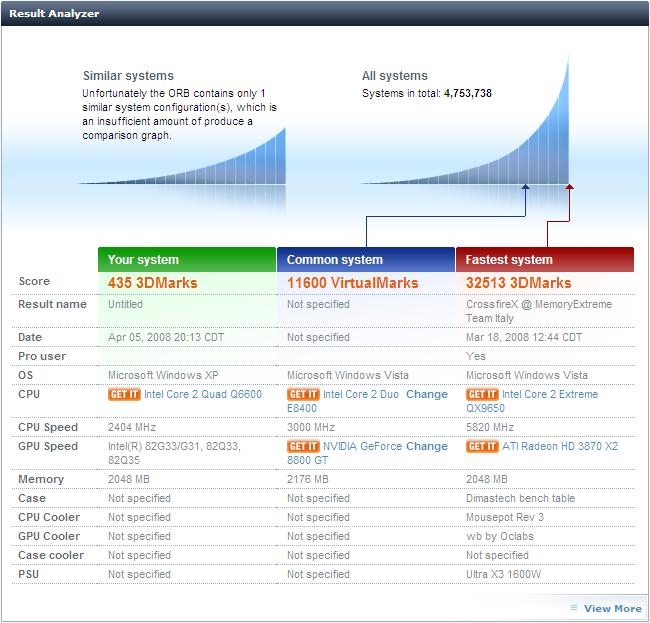Click the Pro user row label

click(42, 356)
